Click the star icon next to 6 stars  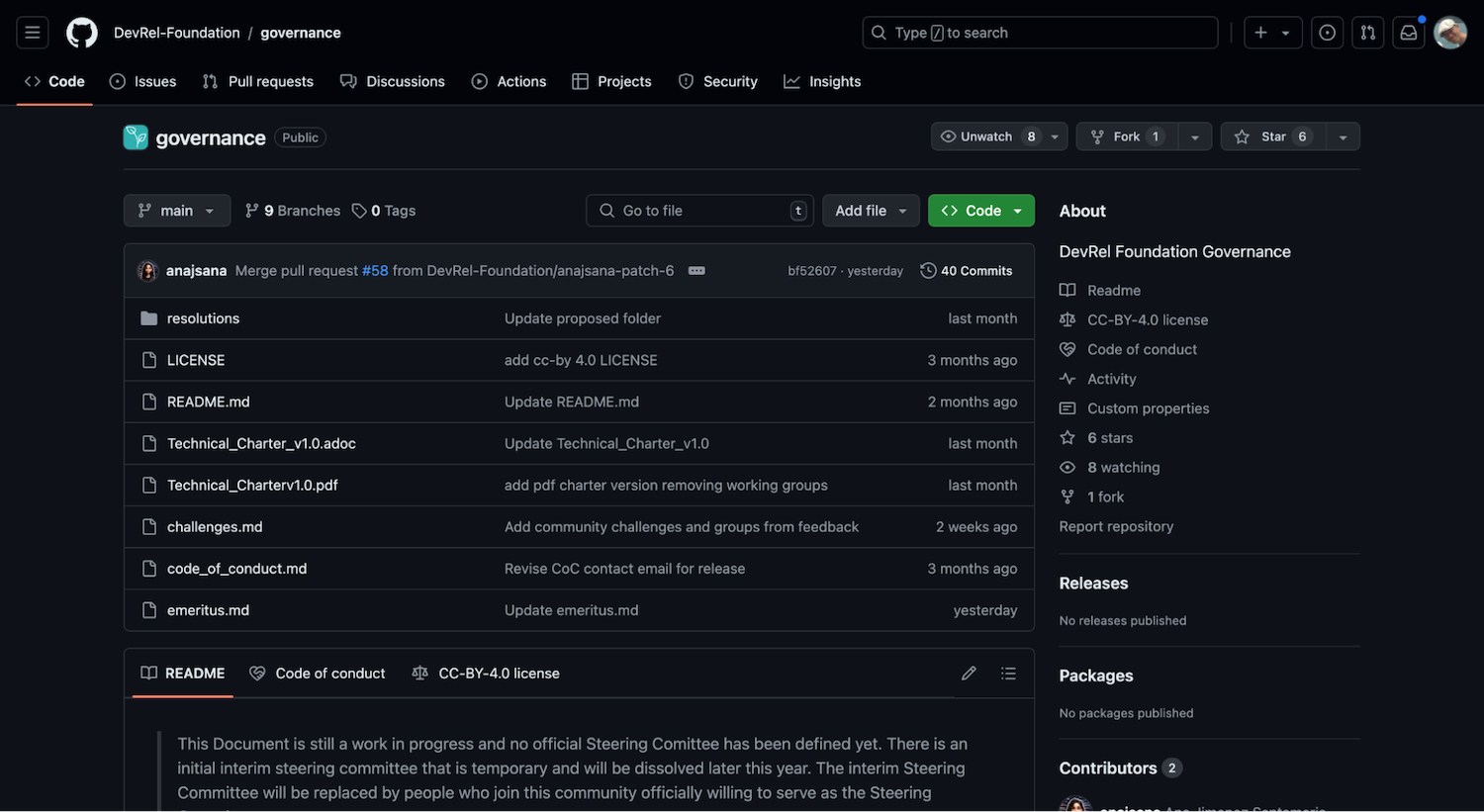coord(1067,438)
